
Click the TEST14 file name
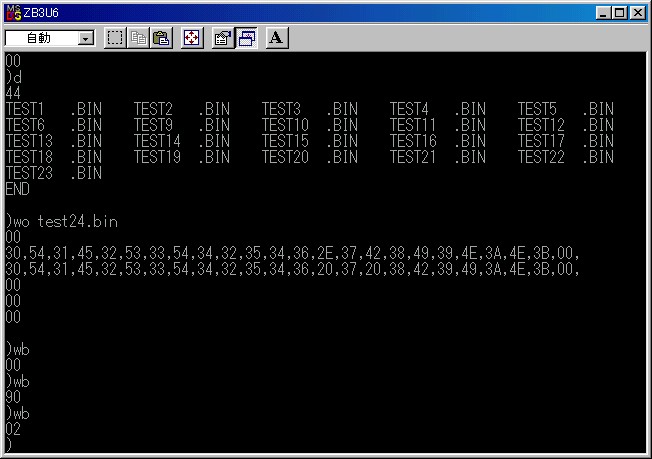tap(157, 141)
